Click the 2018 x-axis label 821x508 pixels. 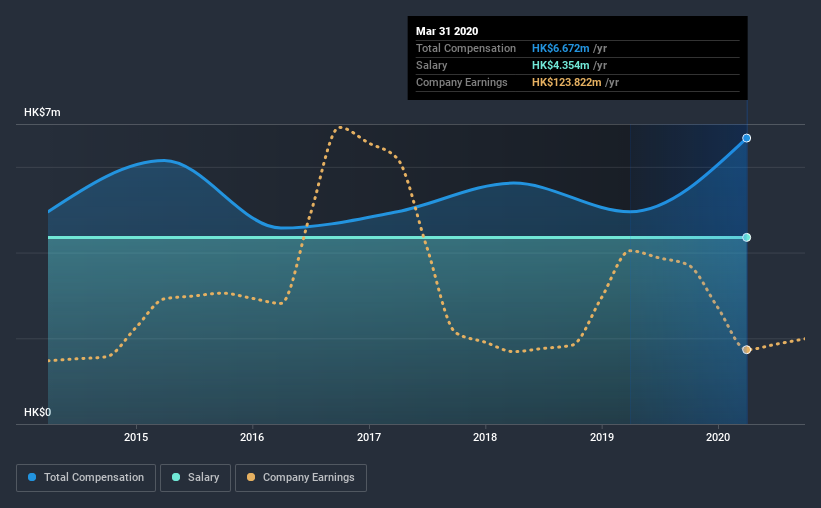pos(485,437)
